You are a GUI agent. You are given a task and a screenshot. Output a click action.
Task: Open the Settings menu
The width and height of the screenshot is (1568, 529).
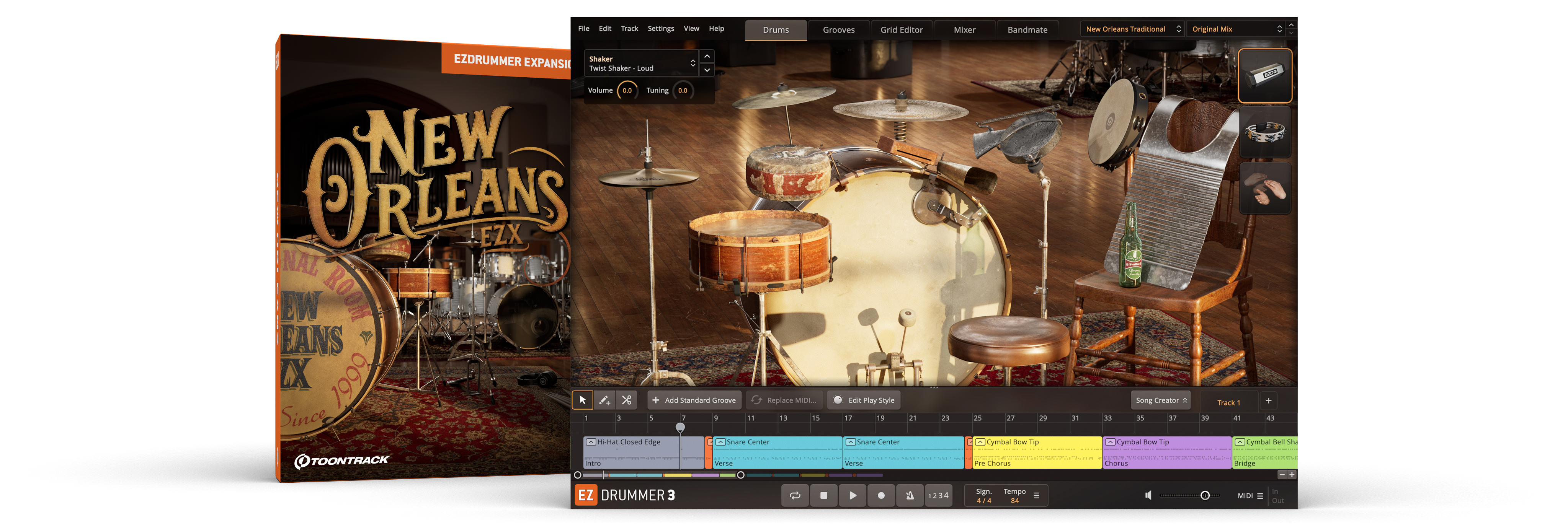pos(660,29)
